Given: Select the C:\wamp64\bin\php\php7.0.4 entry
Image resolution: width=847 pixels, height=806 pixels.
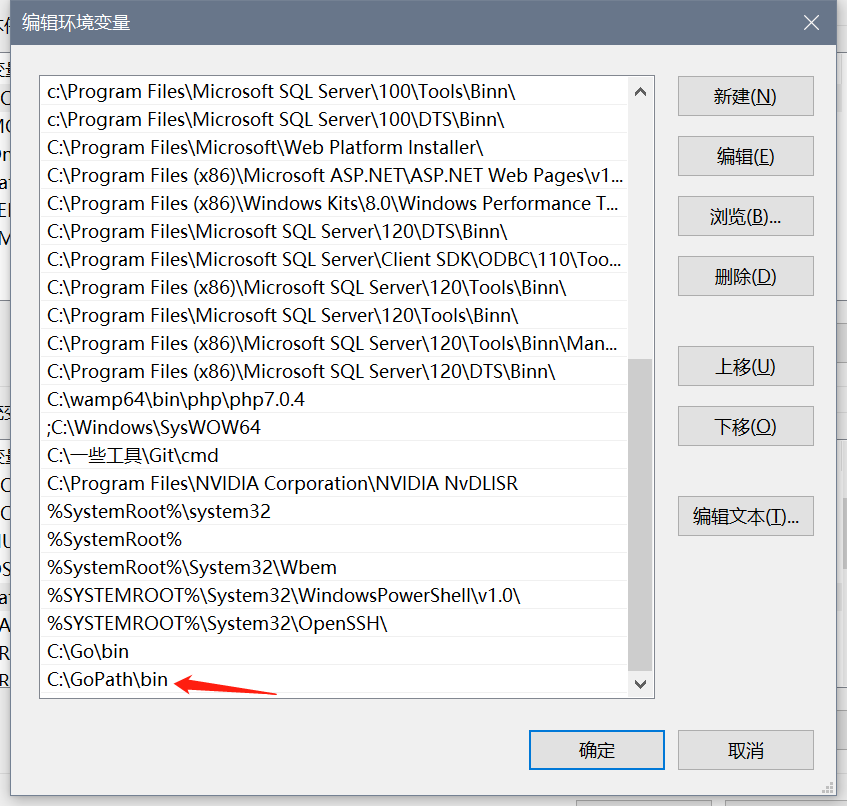Looking at the screenshot, I should [x=334, y=400].
